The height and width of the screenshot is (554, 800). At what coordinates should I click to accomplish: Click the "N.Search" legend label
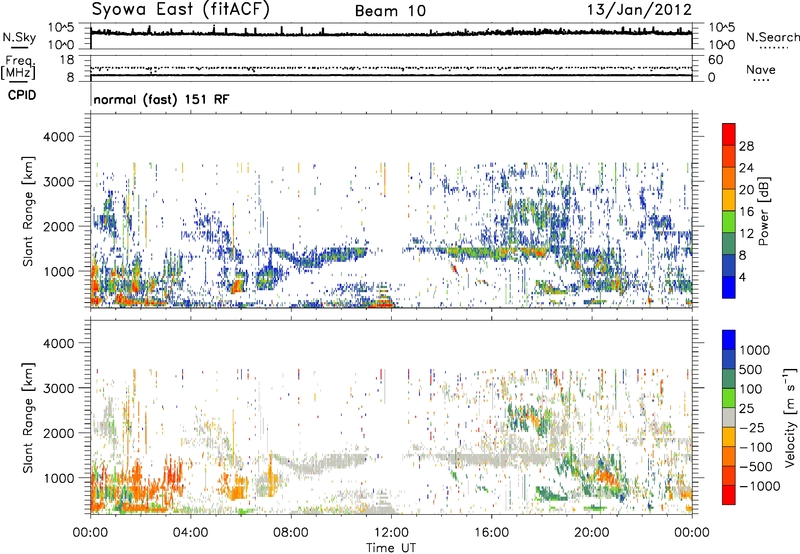[772, 37]
